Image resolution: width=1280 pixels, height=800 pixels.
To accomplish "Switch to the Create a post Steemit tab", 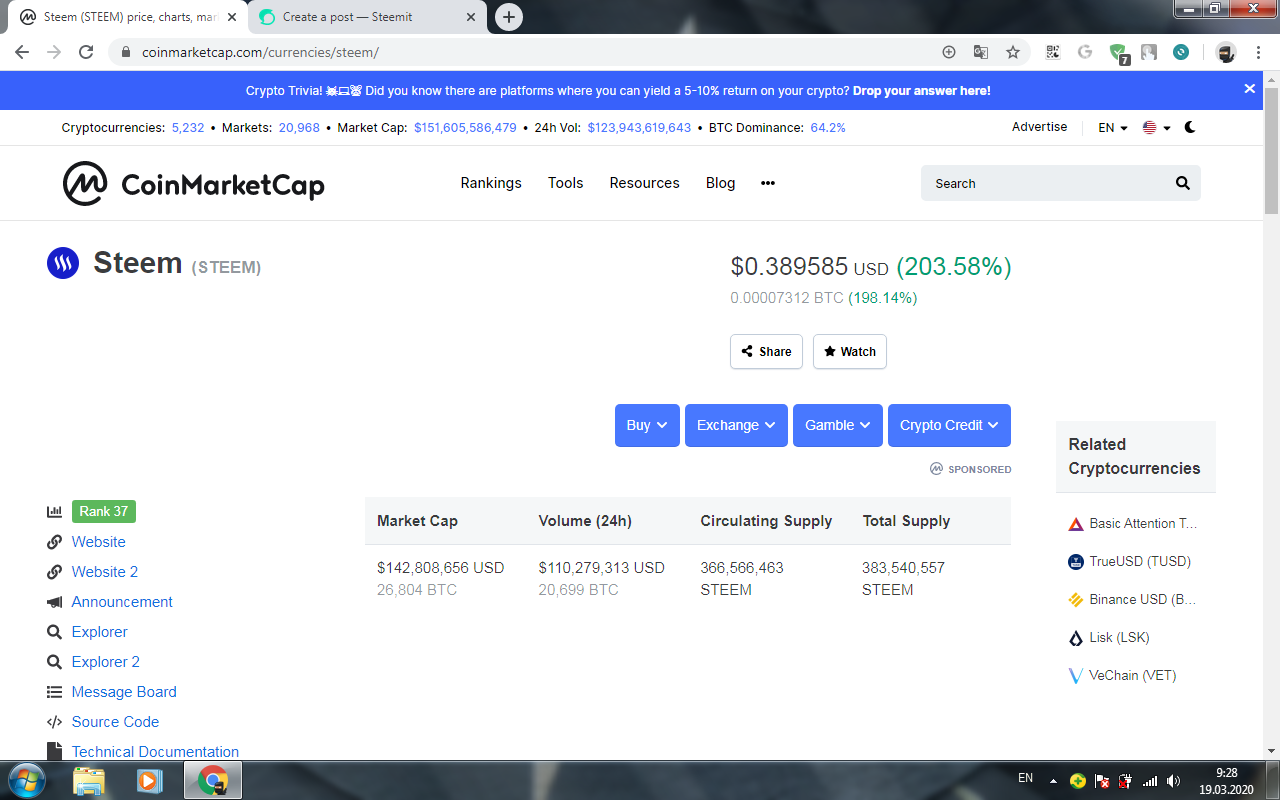I will [368, 17].
